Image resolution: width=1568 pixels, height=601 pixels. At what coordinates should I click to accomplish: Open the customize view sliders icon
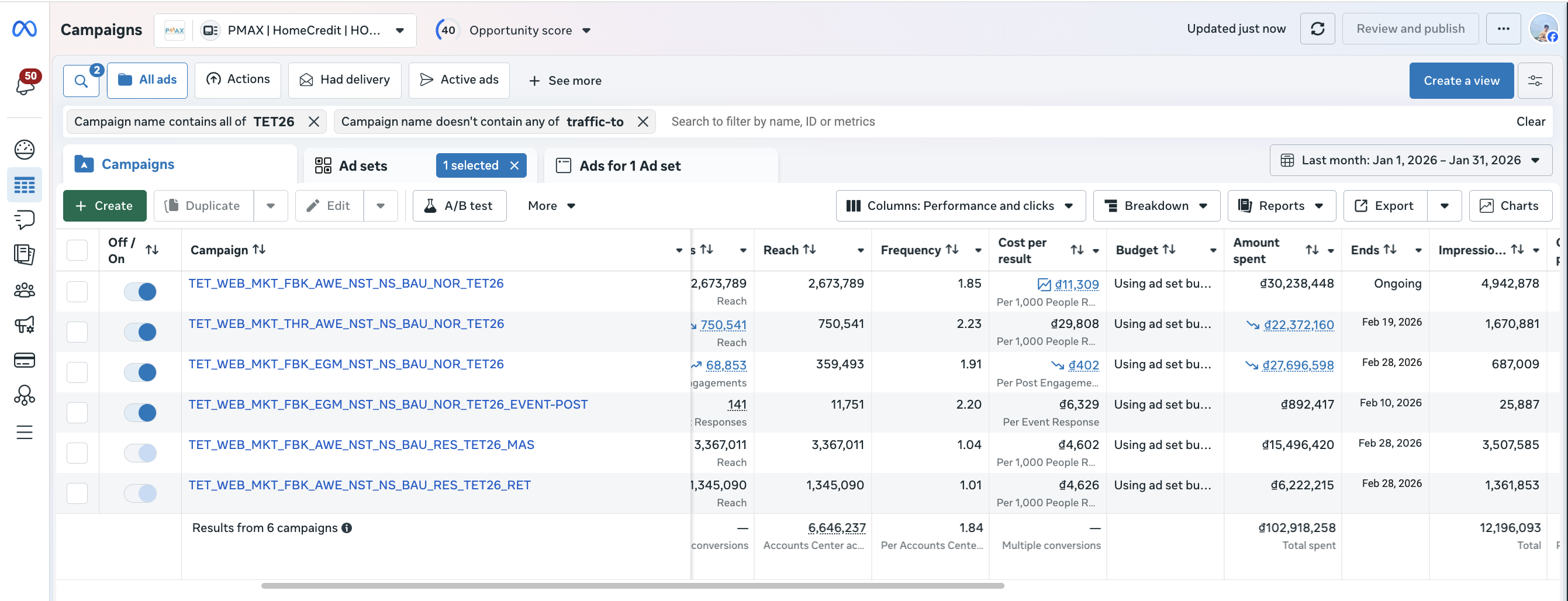[x=1535, y=80]
